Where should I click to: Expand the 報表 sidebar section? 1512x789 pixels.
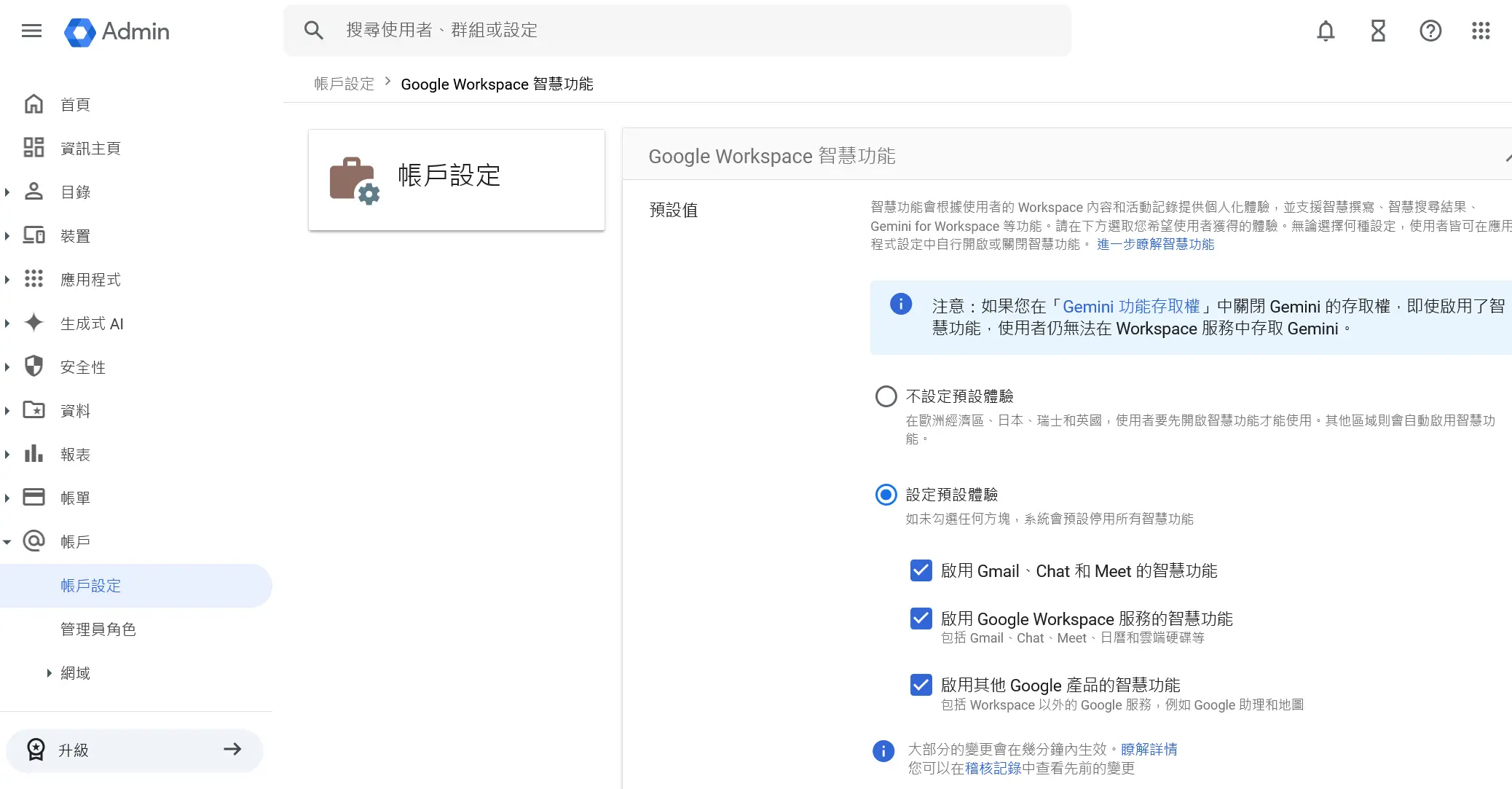point(7,455)
